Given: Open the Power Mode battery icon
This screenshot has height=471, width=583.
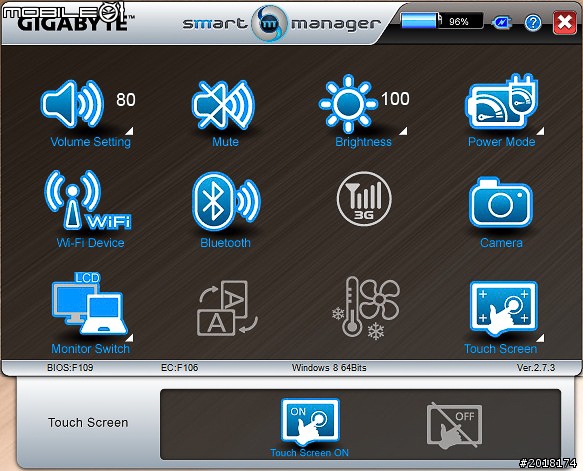Looking at the screenshot, I should pos(501,101).
